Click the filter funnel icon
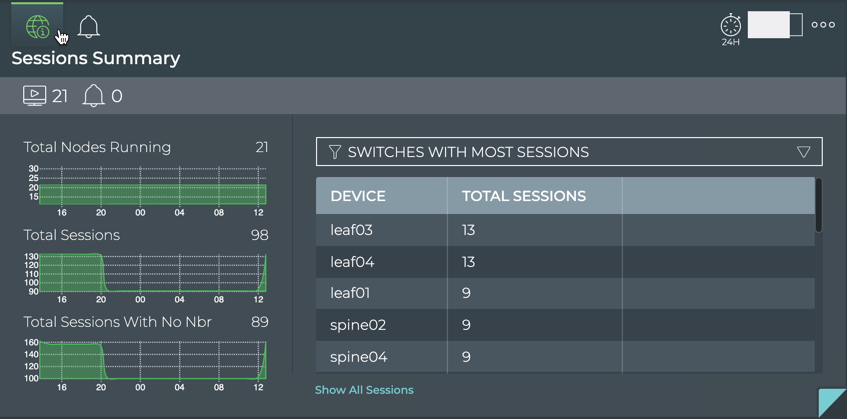 tap(335, 152)
